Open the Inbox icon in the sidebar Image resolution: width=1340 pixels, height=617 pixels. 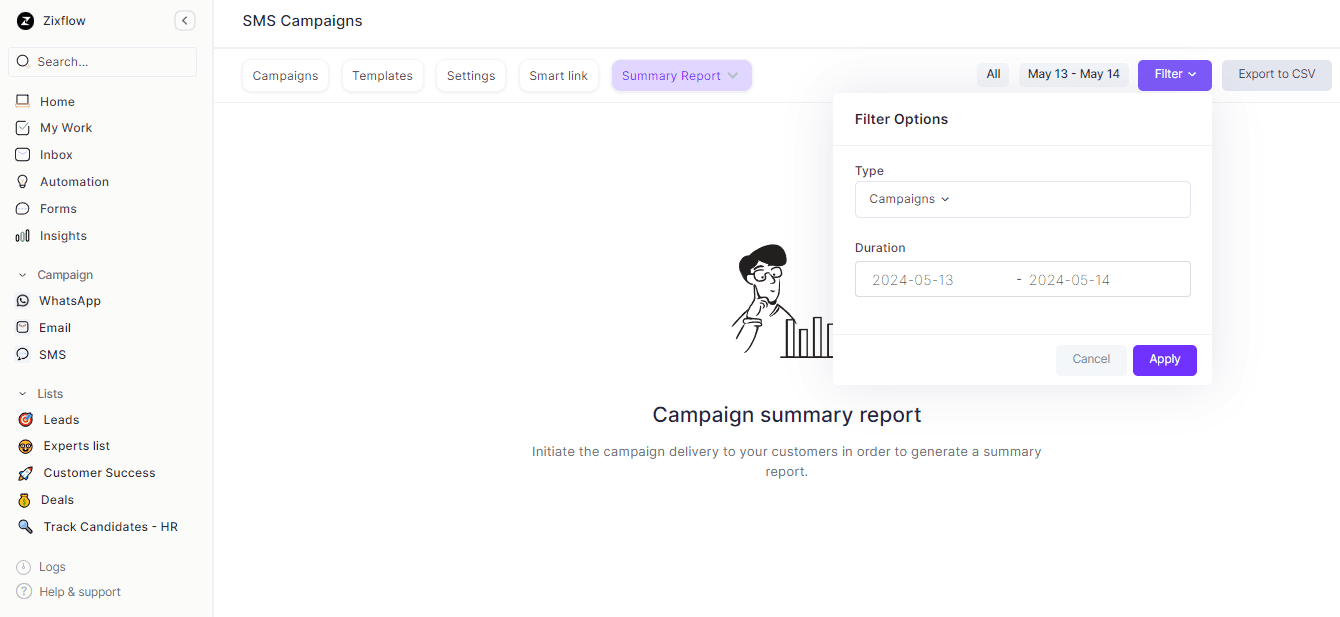23,155
